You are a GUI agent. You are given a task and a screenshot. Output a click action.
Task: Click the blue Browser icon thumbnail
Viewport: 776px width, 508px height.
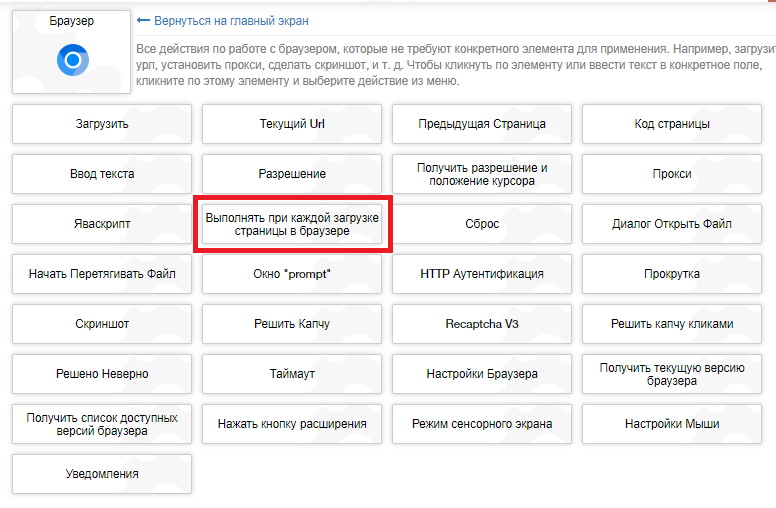tap(72, 62)
